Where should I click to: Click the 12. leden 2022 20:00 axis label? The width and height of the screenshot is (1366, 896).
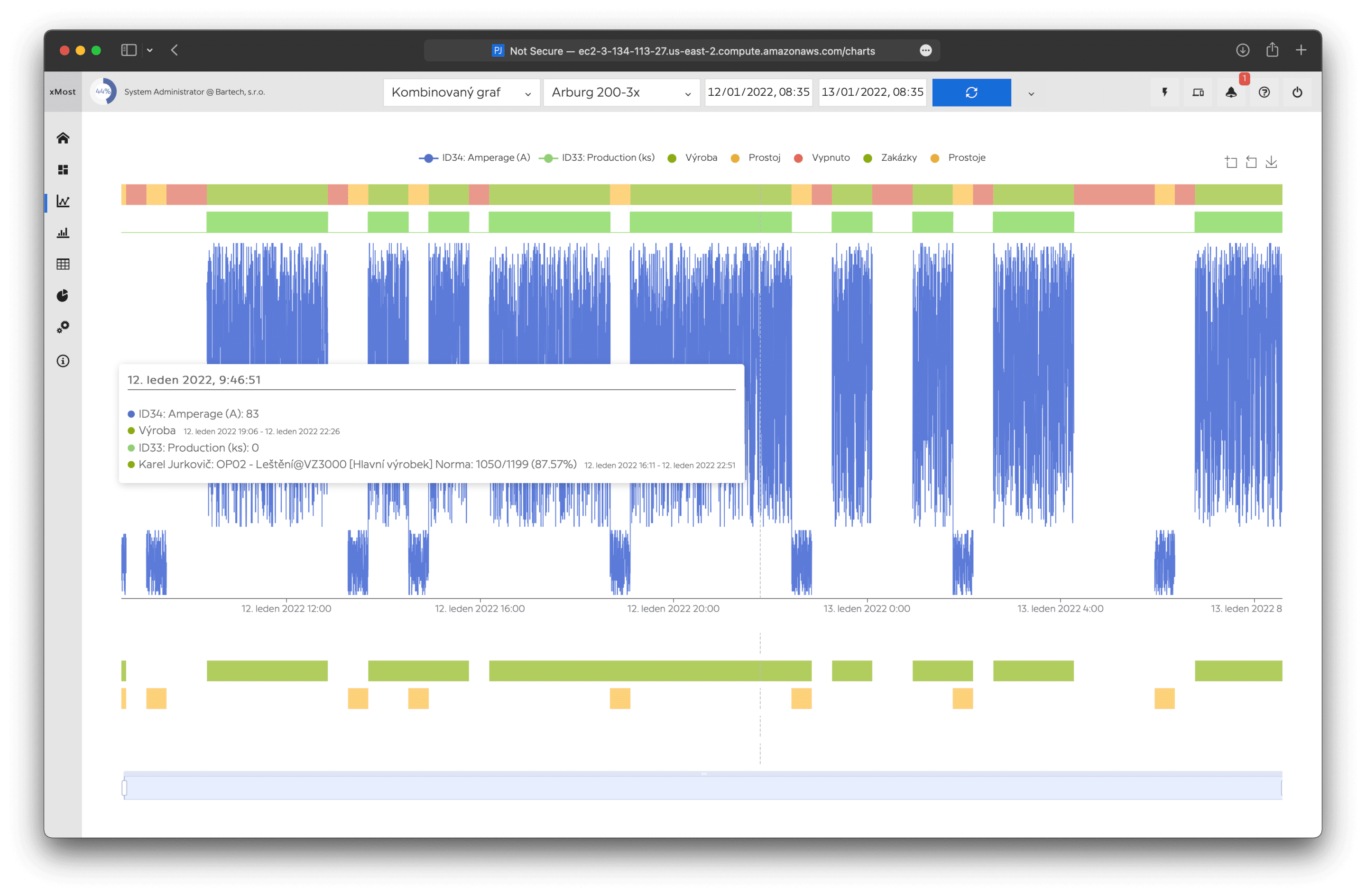point(673,609)
